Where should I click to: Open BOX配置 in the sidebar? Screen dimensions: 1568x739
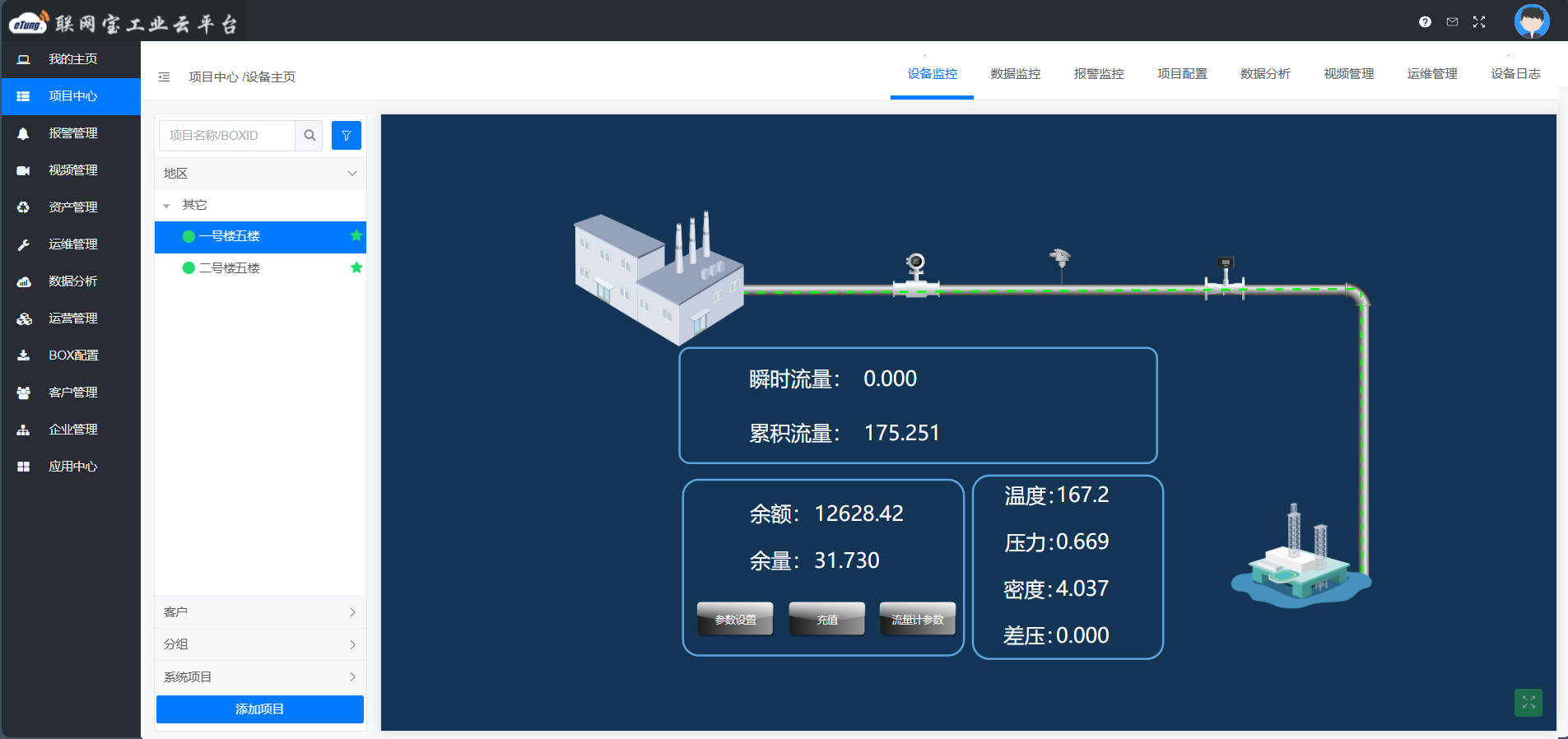point(71,356)
